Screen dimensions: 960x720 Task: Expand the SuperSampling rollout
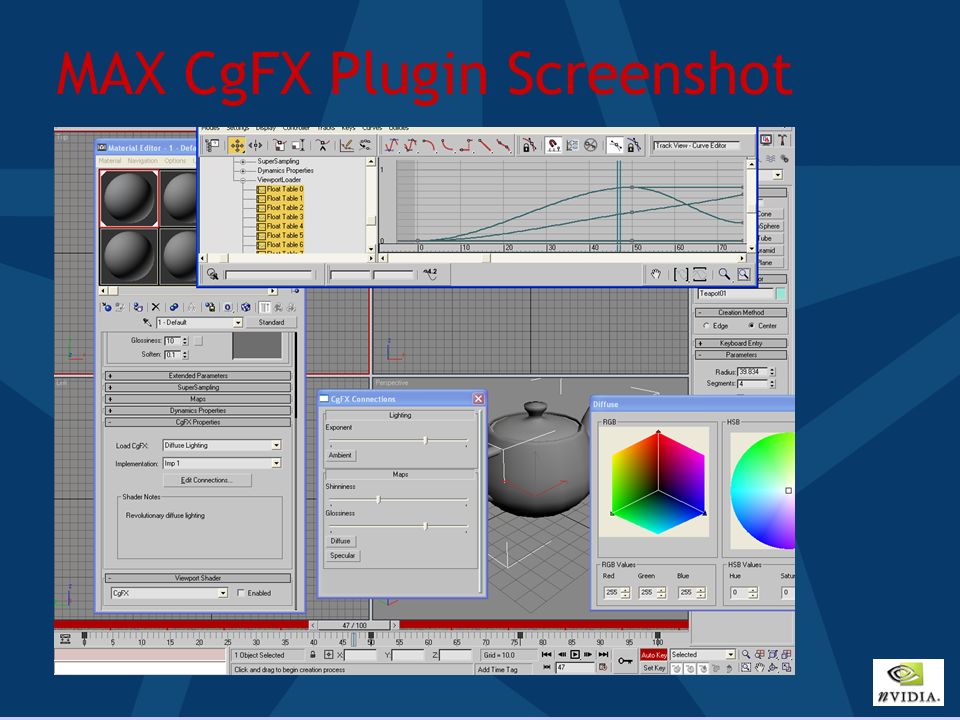197,387
